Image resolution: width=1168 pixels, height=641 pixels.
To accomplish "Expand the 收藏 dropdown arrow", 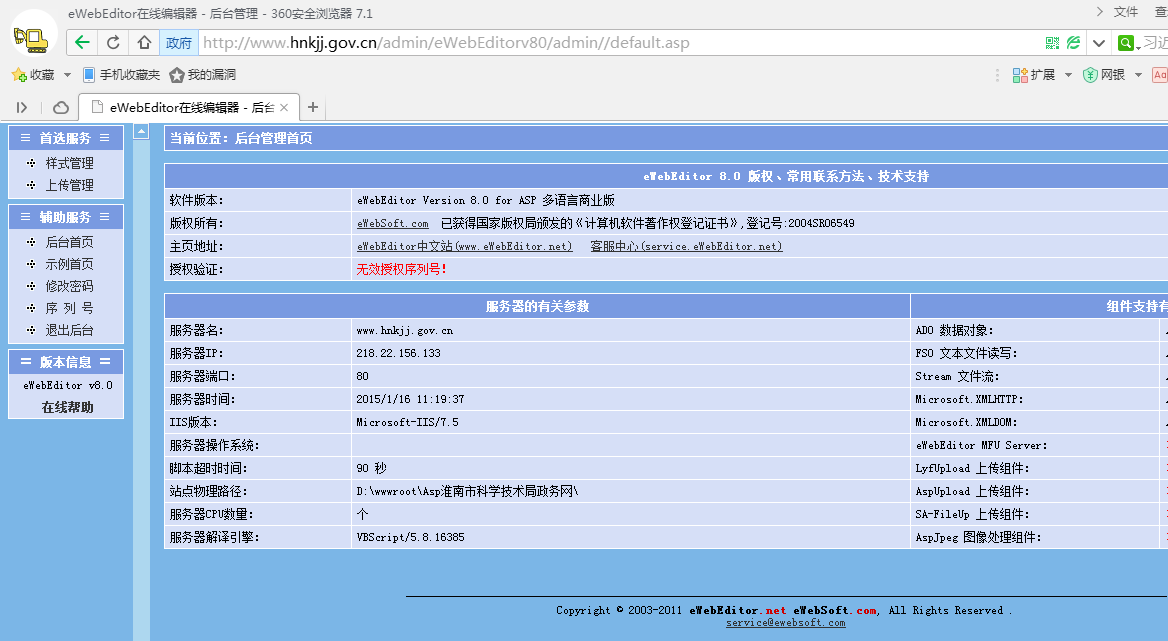I will (67, 74).
